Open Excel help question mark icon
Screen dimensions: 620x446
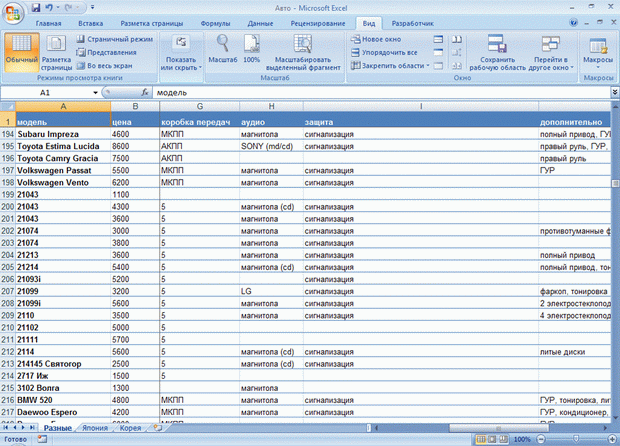coord(573,23)
